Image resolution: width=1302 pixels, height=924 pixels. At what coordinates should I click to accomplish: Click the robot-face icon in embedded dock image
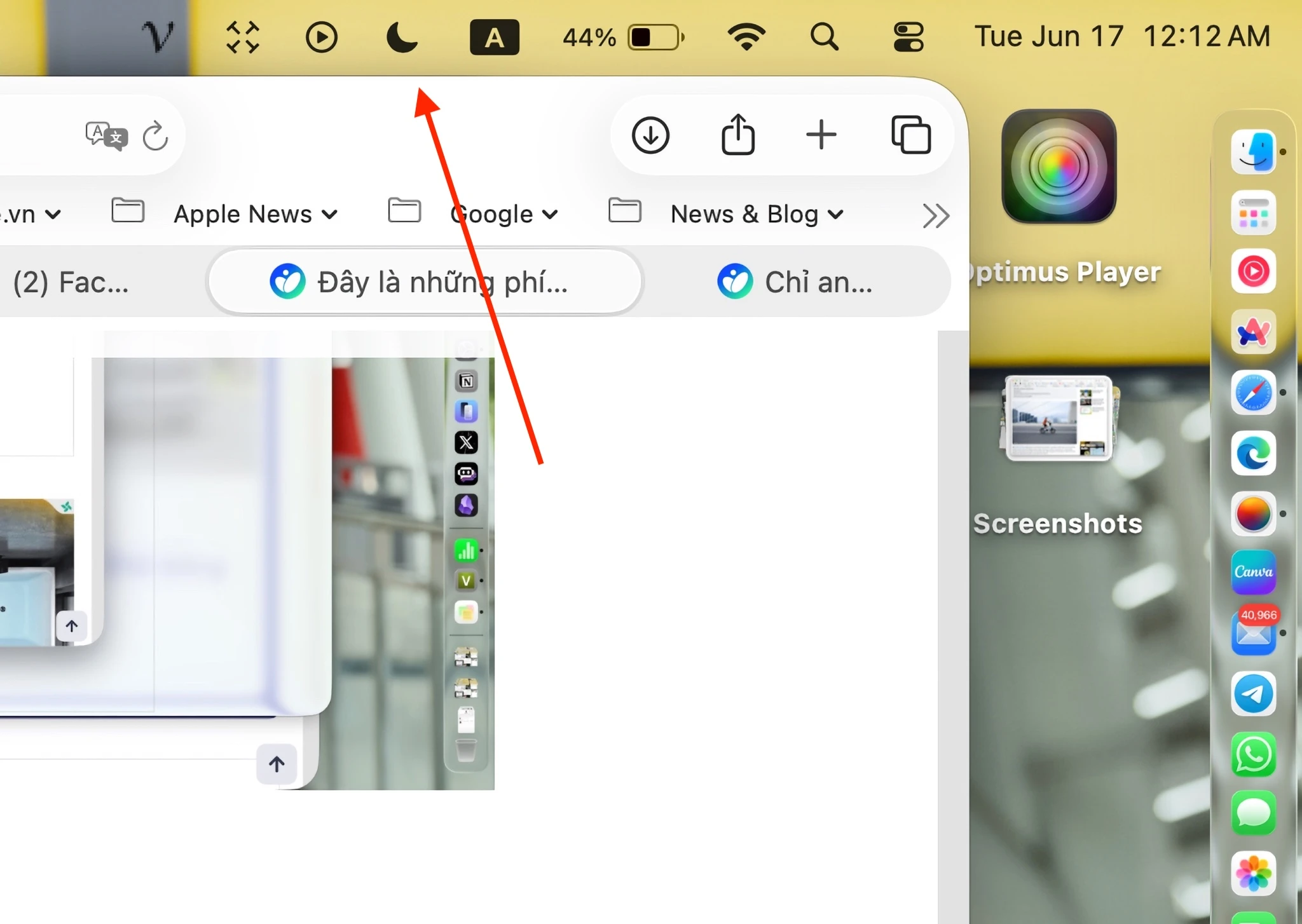pyautogui.click(x=466, y=473)
